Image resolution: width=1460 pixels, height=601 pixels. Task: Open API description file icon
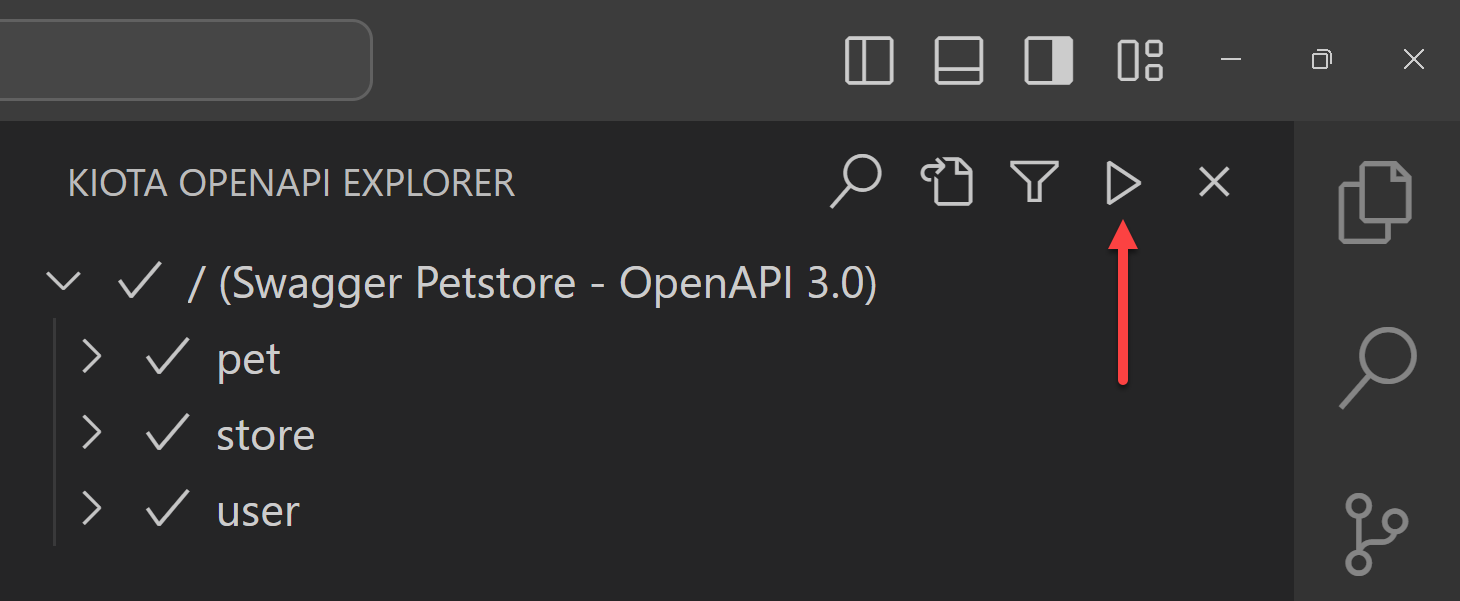click(x=946, y=183)
